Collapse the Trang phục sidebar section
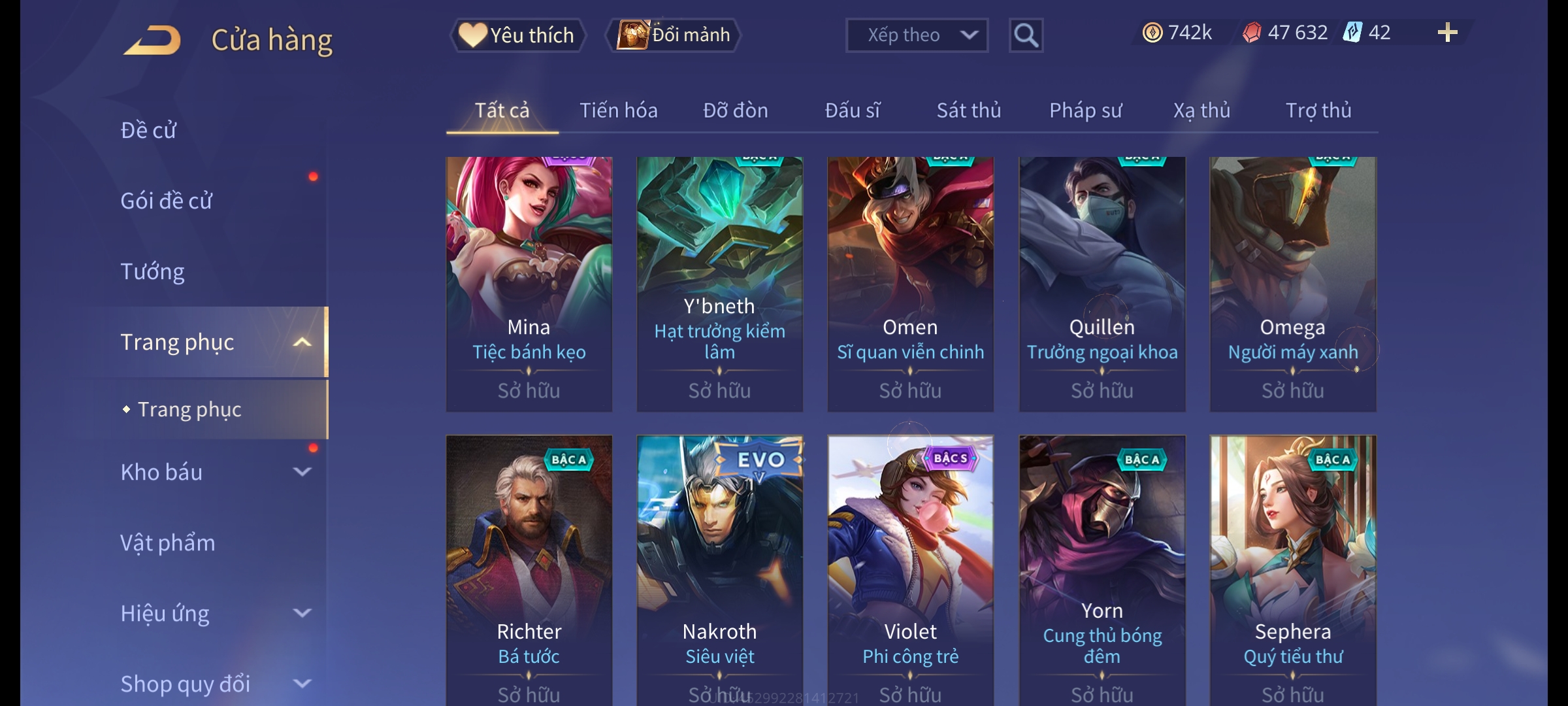Screen dimensions: 1568x706 302,343
